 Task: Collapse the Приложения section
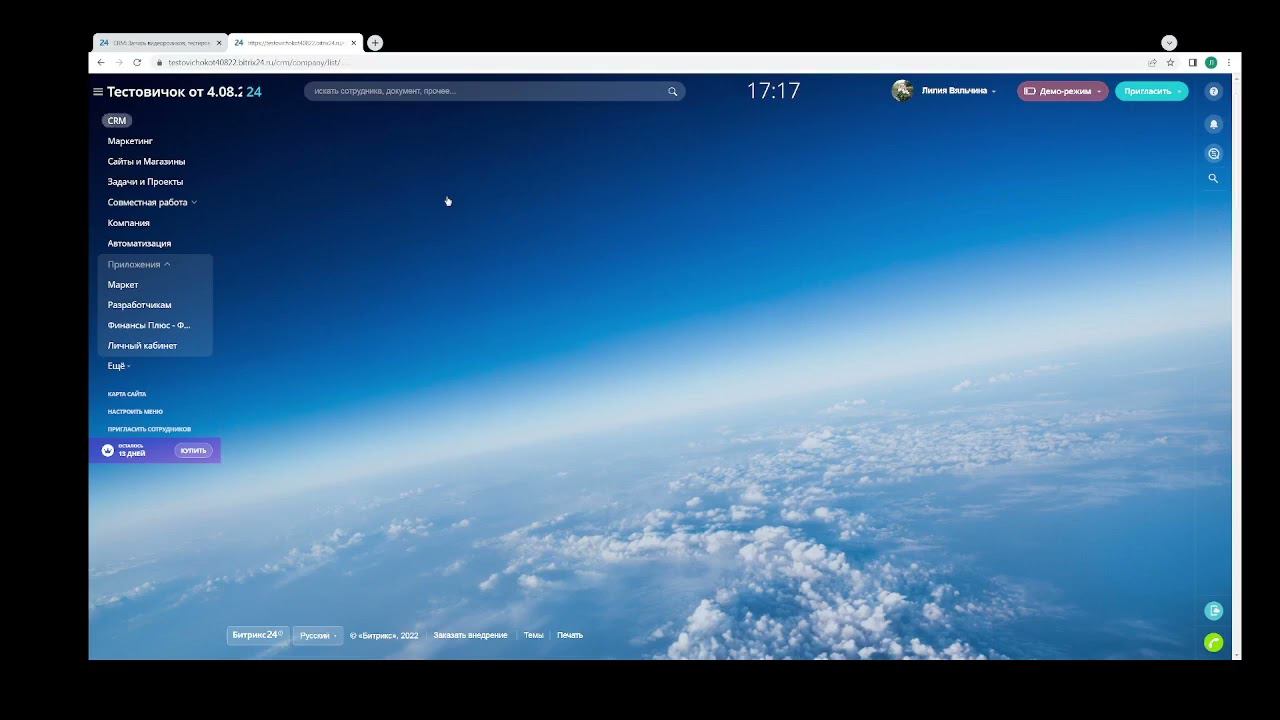click(139, 264)
